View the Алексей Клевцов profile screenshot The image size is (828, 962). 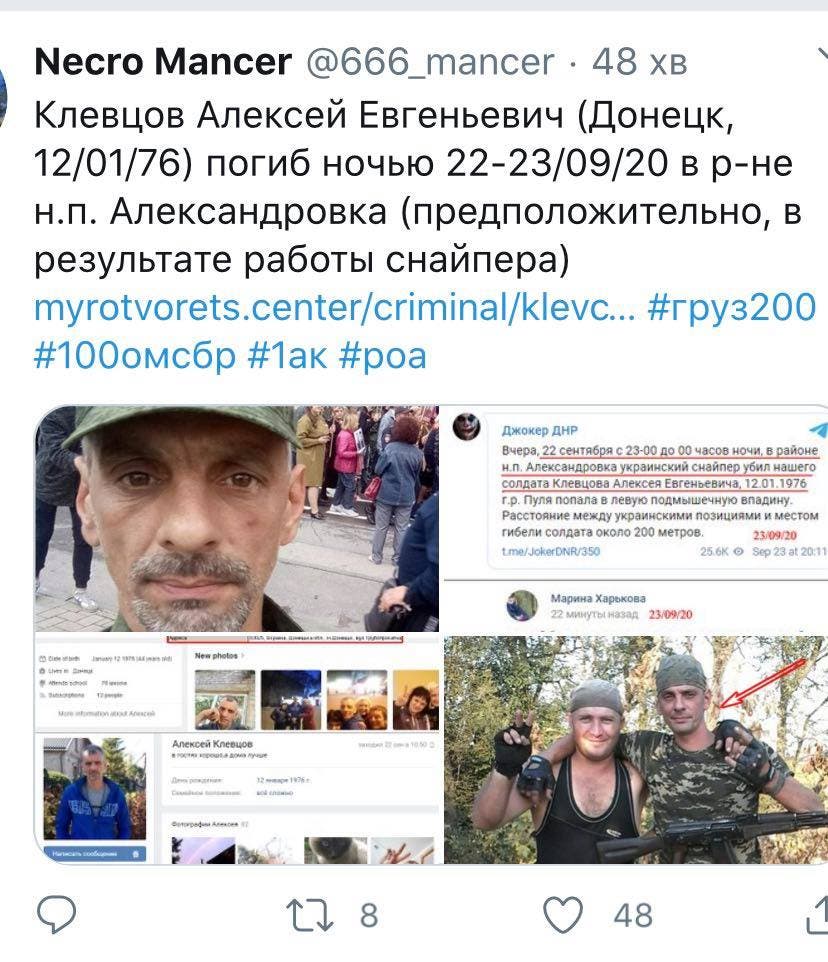pos(237,750)
